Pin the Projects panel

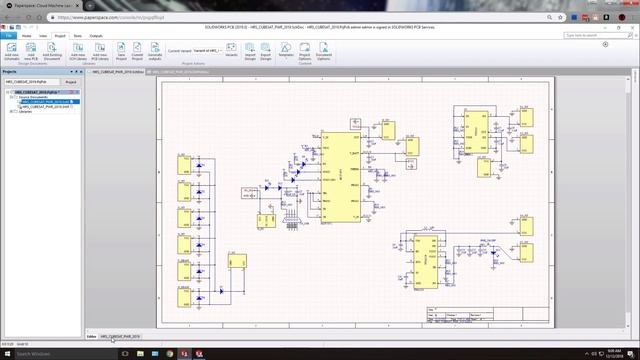coord(76,72)
